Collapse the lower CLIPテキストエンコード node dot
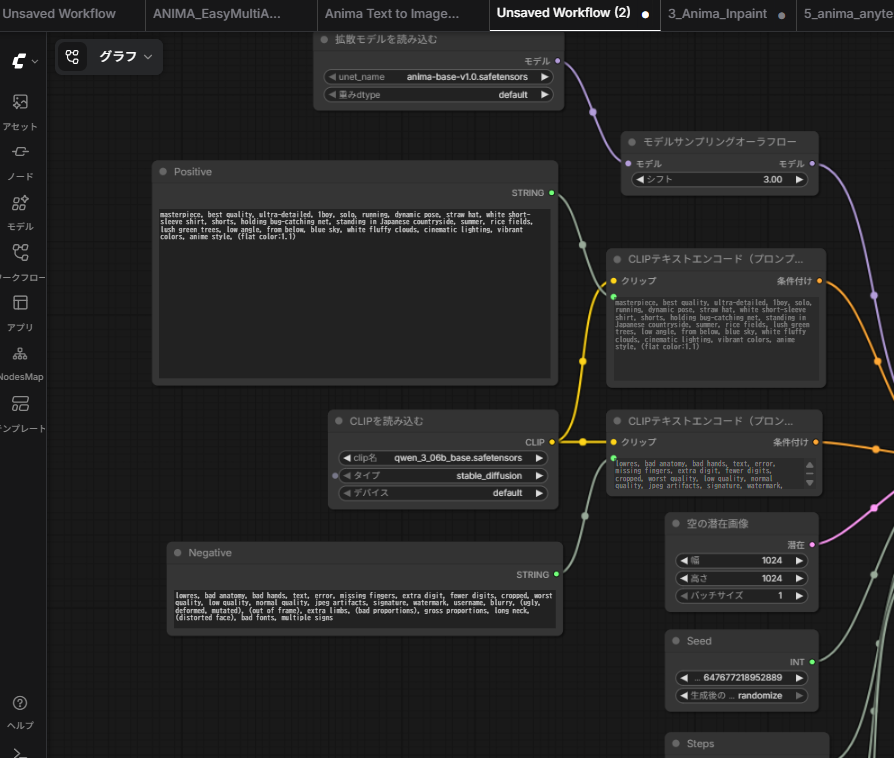894x758 pixels. tap(617, 421)
